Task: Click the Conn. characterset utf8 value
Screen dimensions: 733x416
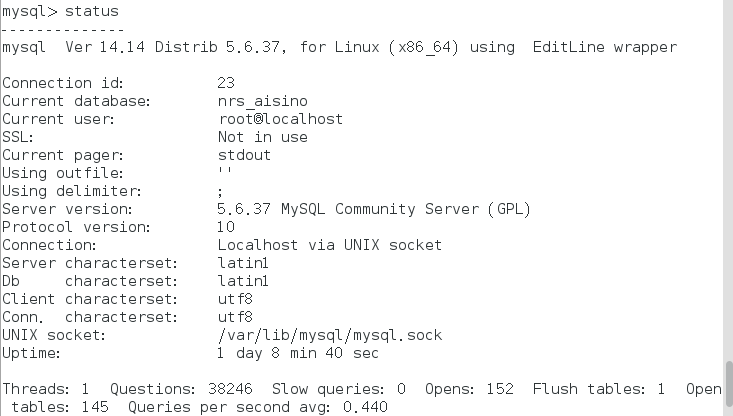Action: point(235,317)
